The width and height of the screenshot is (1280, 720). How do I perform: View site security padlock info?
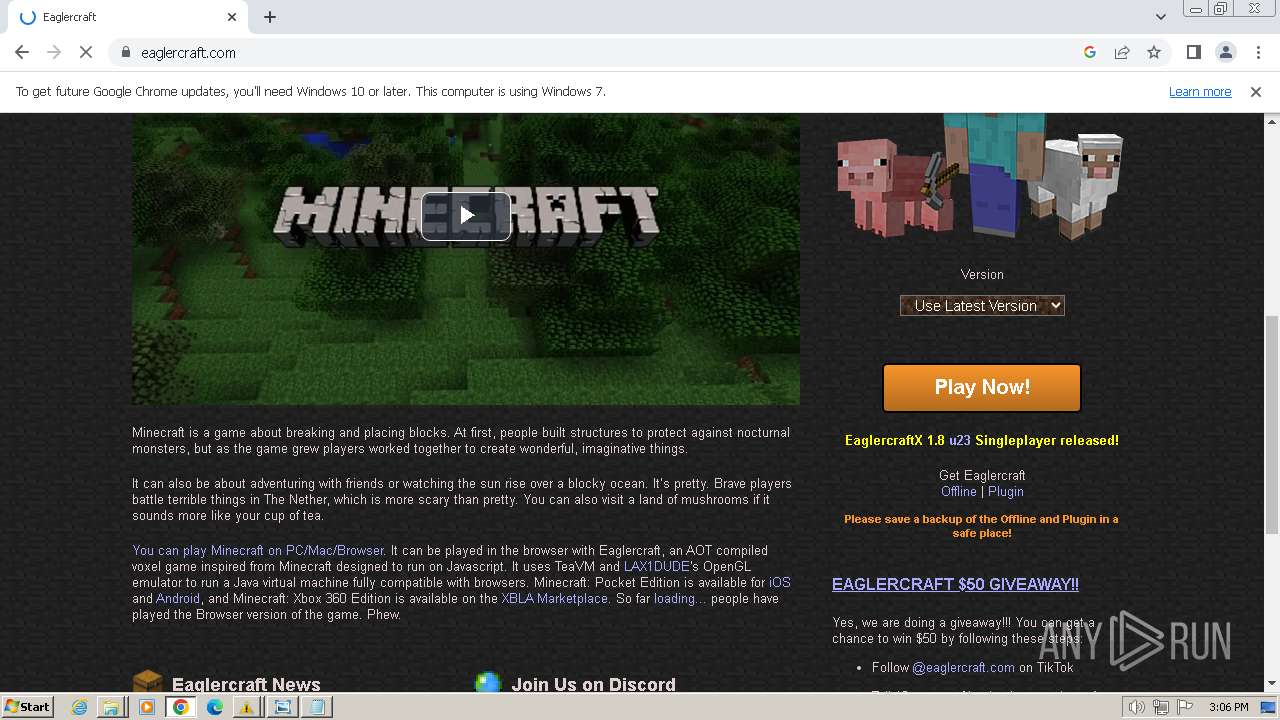(x=125, y=52)
